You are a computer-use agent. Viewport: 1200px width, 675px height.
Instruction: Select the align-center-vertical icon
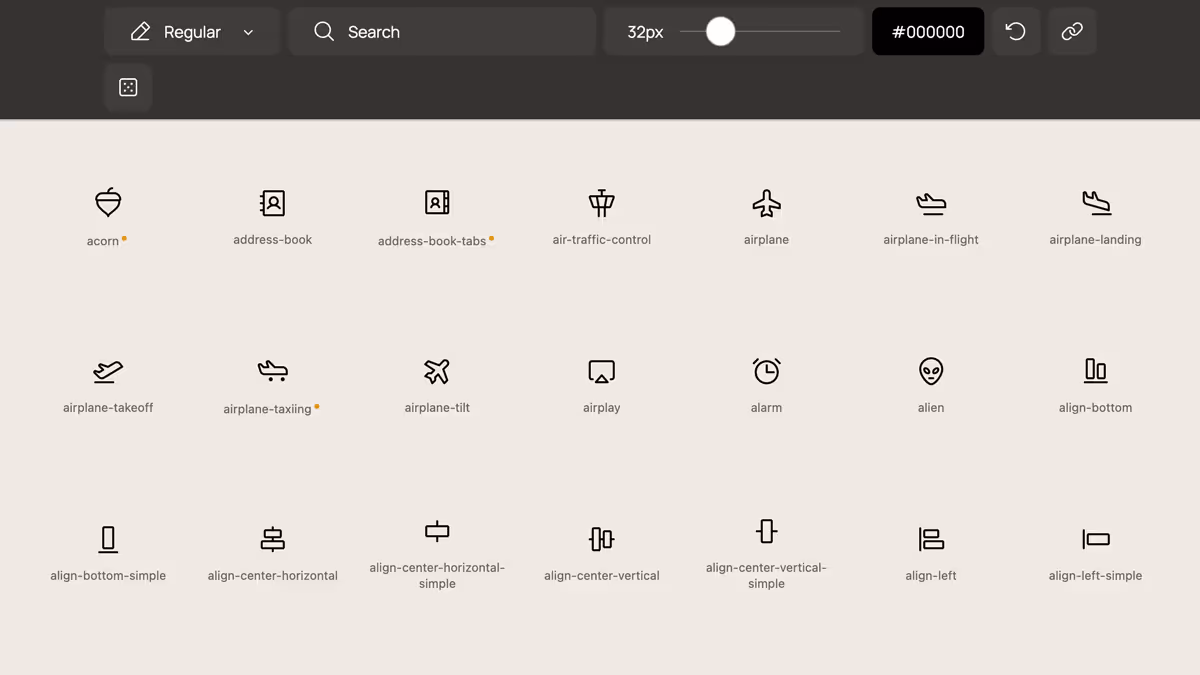601,539
